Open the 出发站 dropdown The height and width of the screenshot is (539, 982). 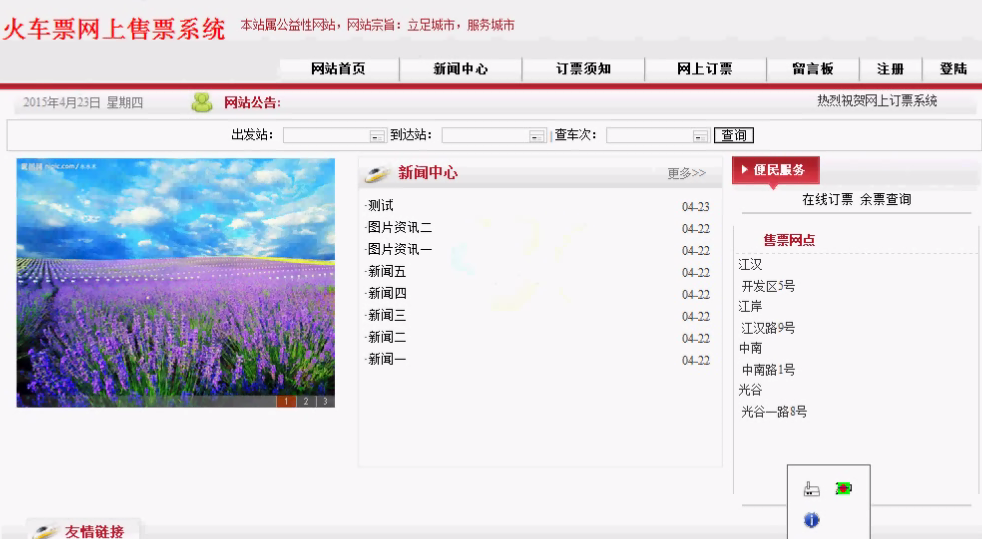point(377,136)
